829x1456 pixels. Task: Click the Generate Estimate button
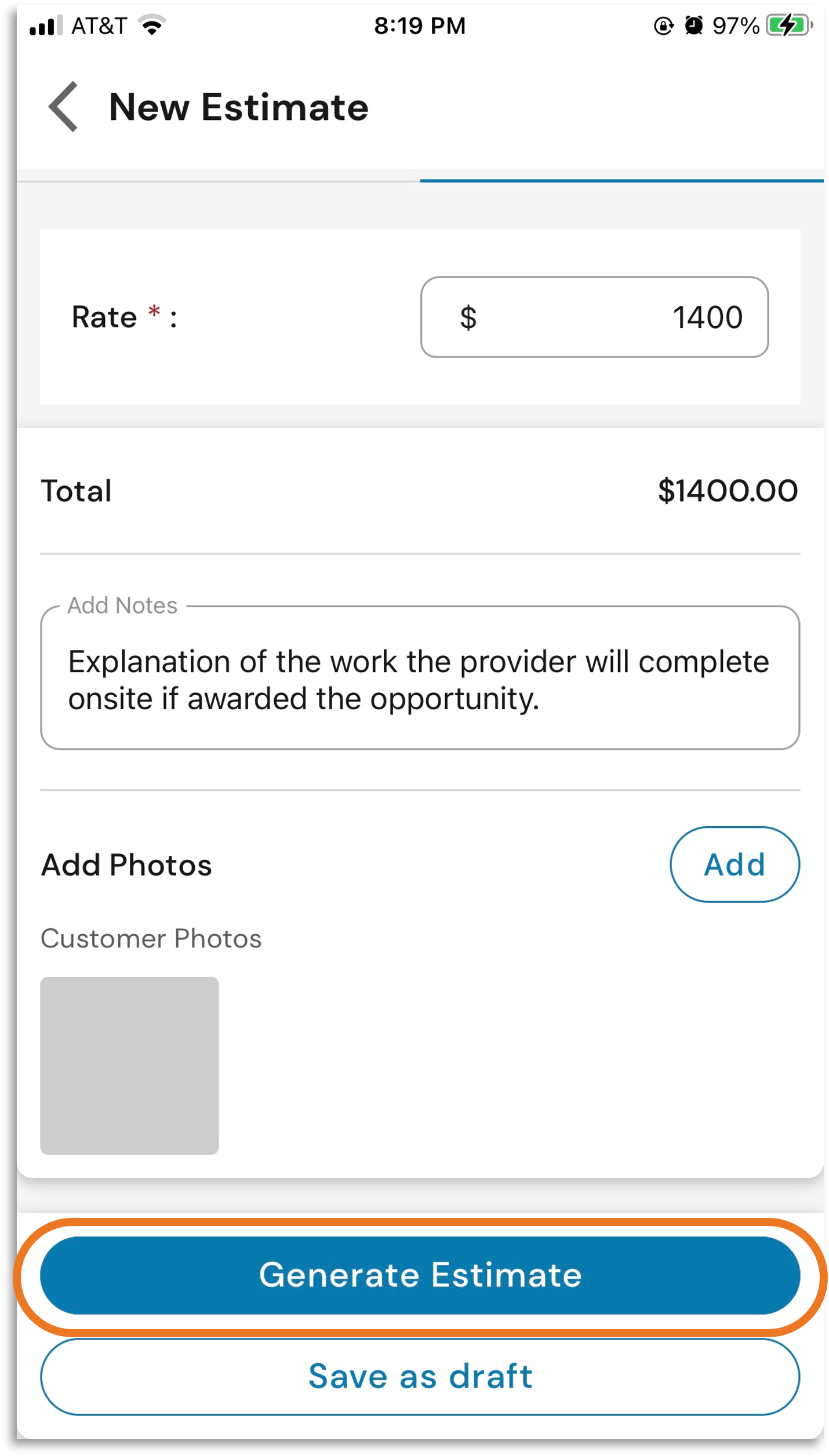[x=420, y=1275]
